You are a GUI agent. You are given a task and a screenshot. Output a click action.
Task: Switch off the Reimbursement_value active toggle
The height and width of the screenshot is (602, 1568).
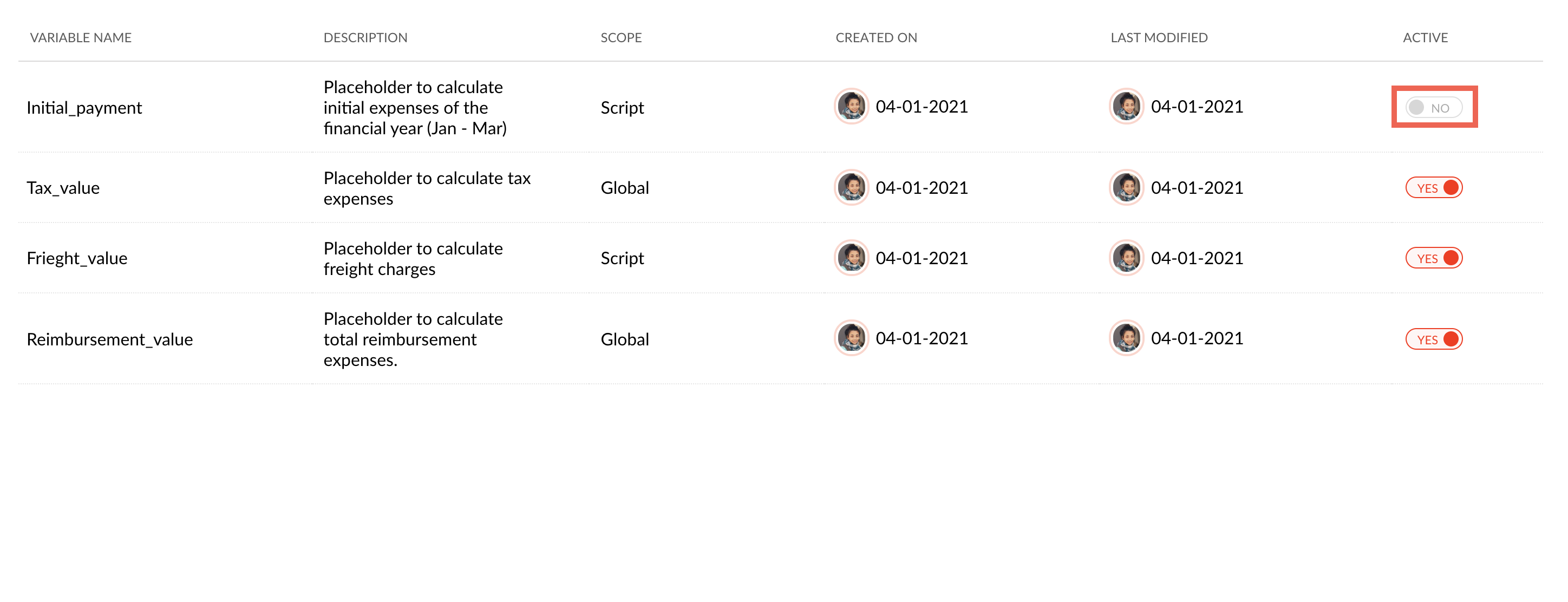[x=1434, y=339]
